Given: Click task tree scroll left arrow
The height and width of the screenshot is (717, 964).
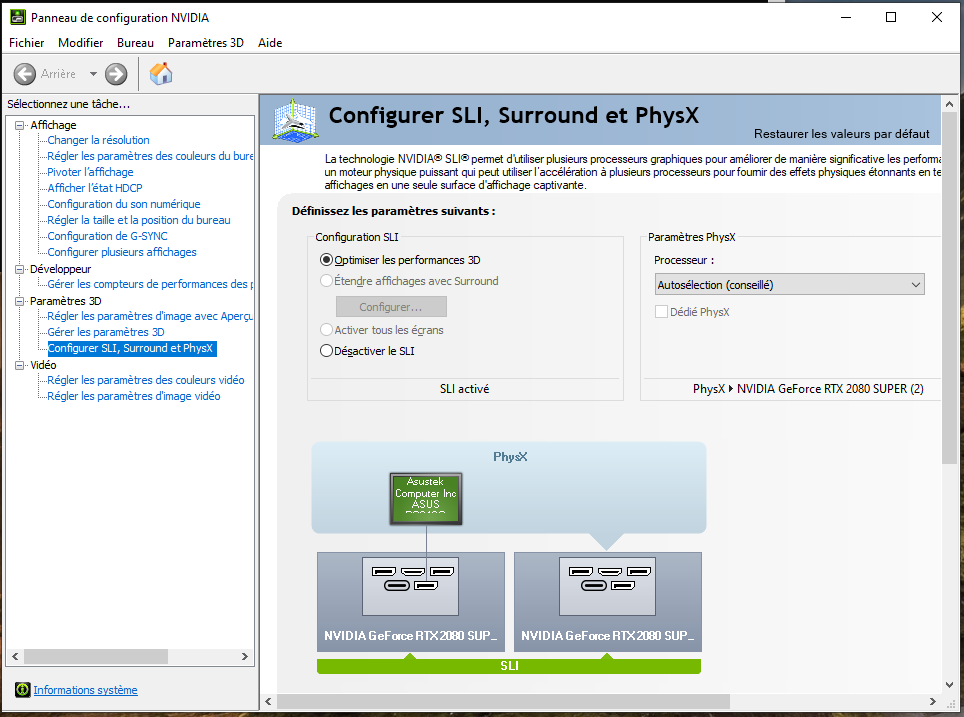Looking at the screenshot, I should 15,657.
